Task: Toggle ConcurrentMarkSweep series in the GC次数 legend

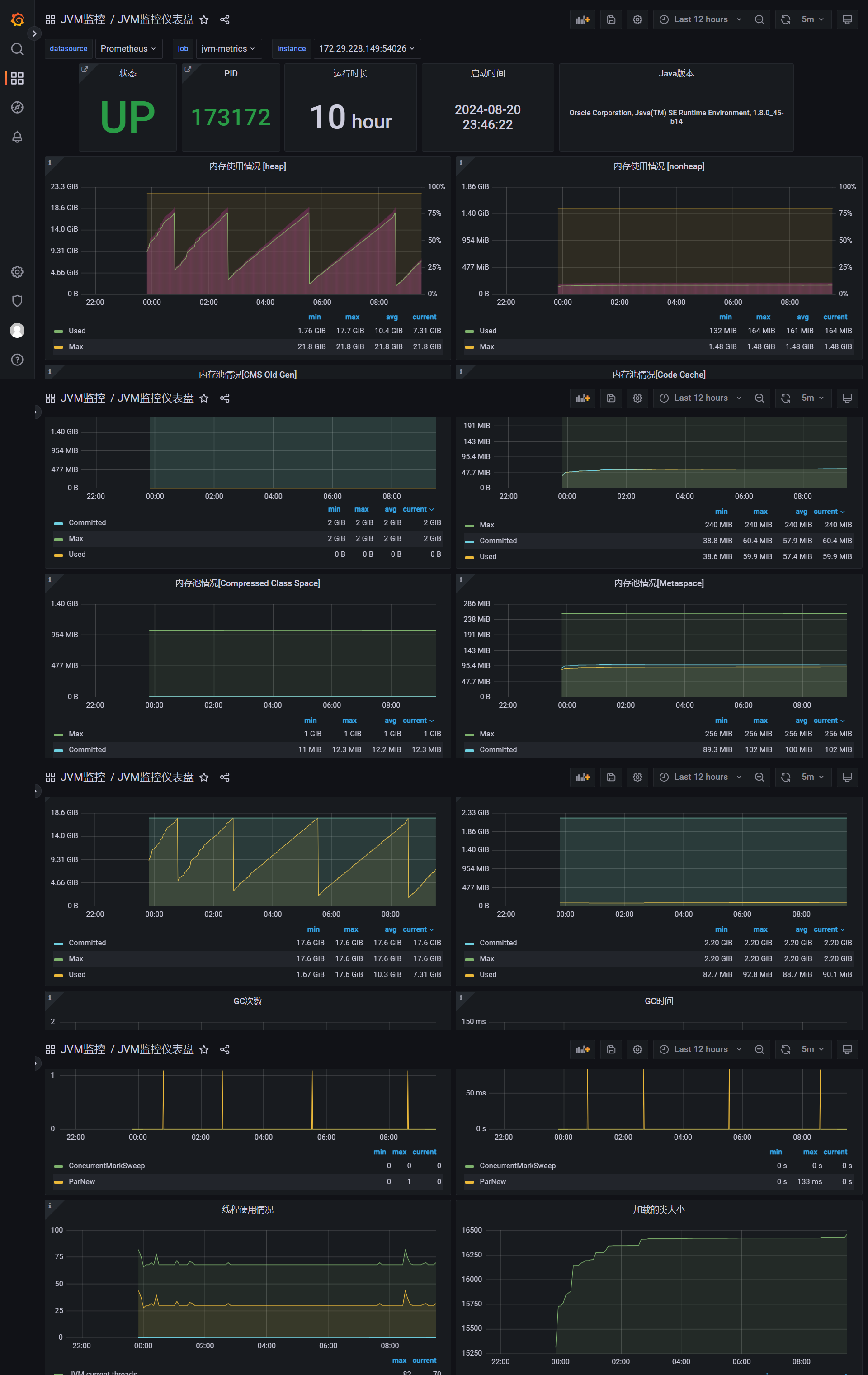Action: [107, 1166]
